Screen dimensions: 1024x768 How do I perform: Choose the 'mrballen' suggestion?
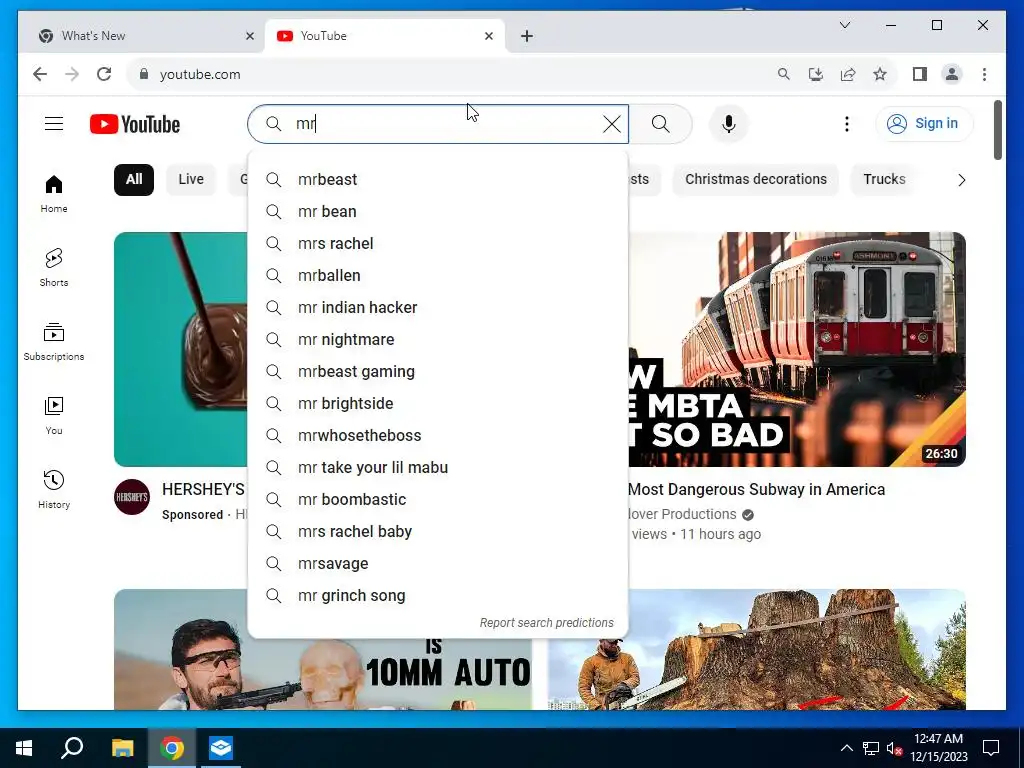pos(438,276)
